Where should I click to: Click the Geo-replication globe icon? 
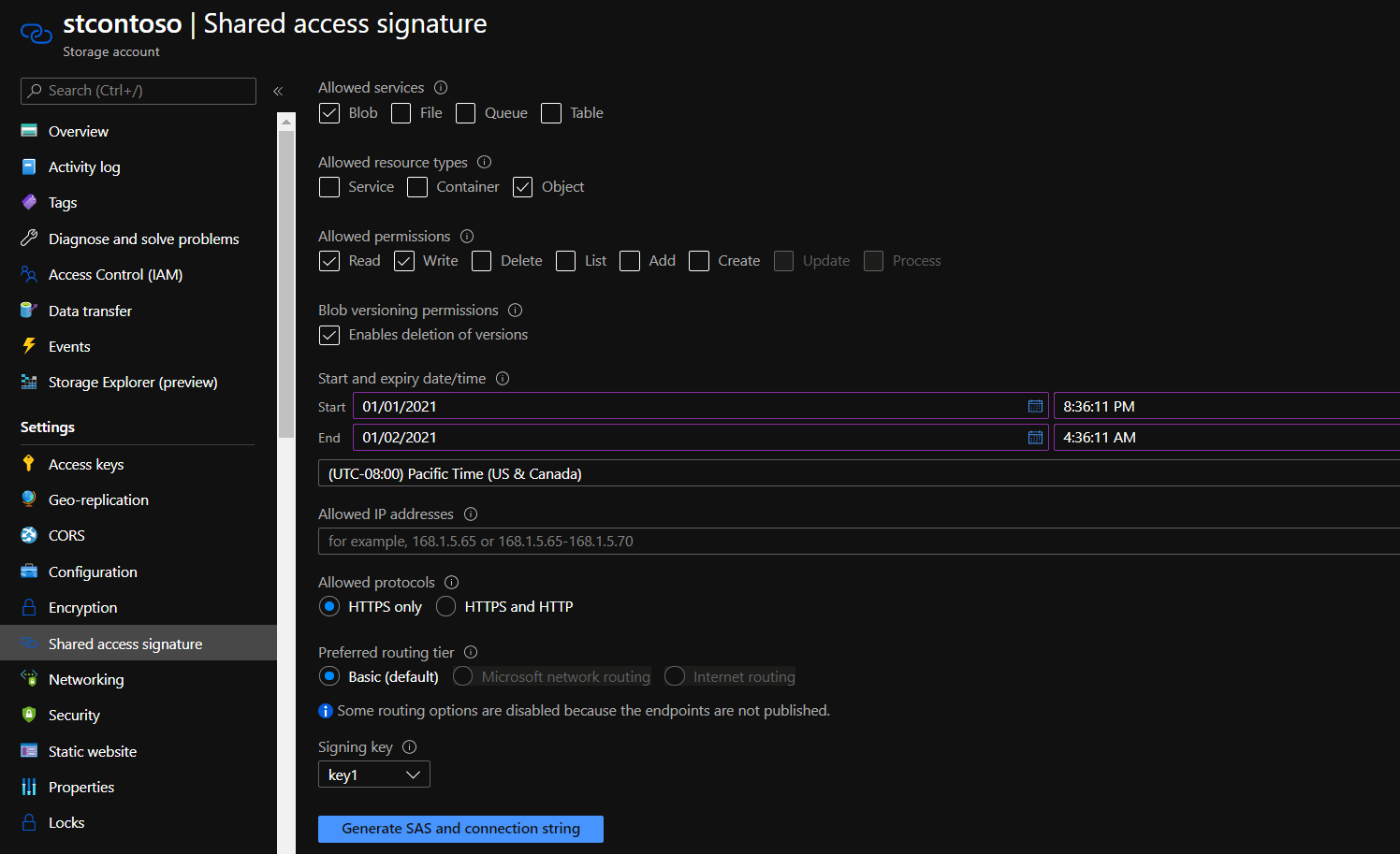click(x=29, y=499)
